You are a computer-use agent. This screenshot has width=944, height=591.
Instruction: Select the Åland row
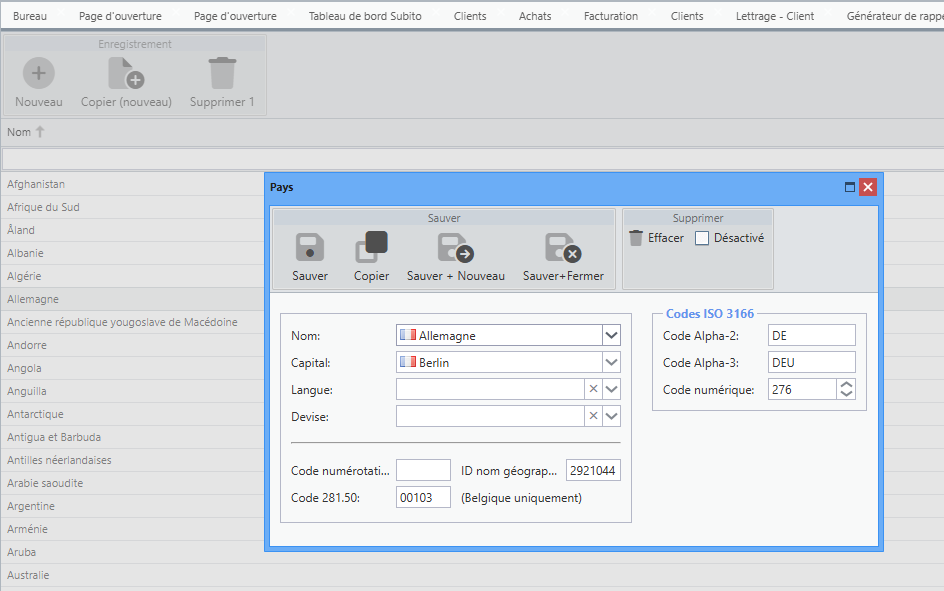point(21,230)
